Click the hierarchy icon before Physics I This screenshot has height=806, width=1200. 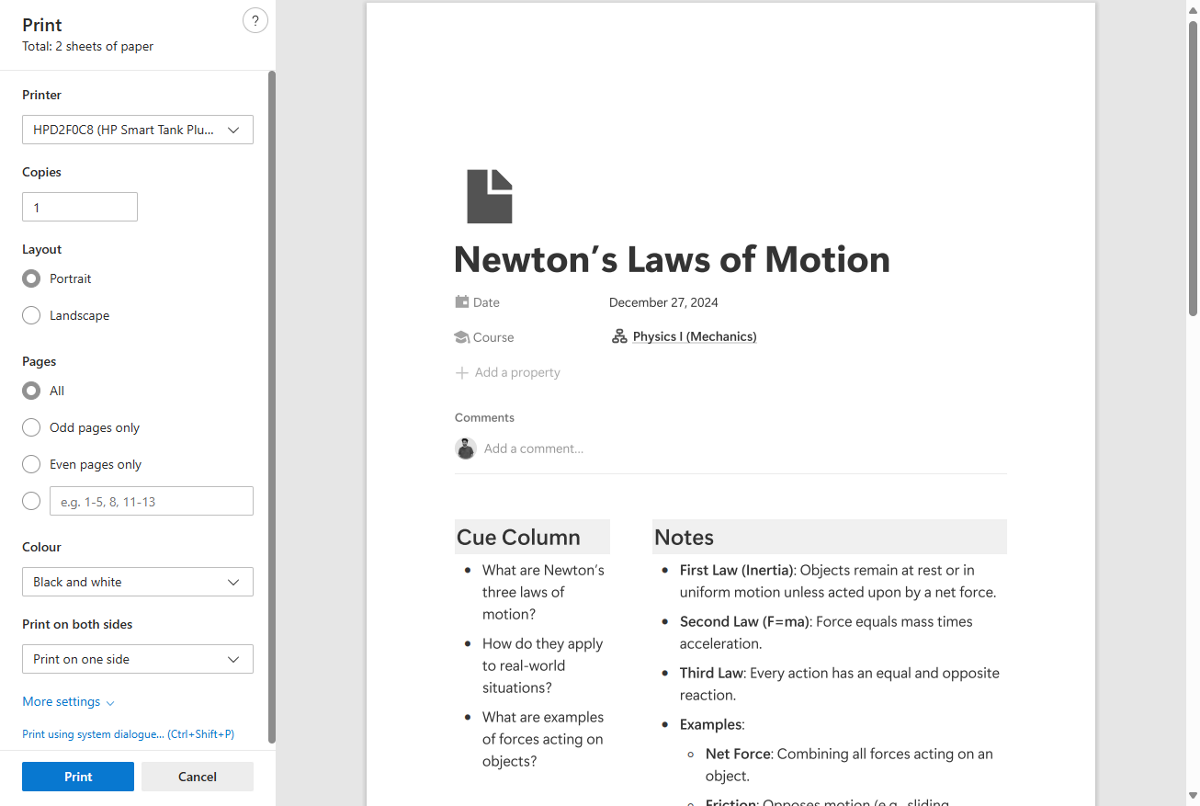point(619,337)
